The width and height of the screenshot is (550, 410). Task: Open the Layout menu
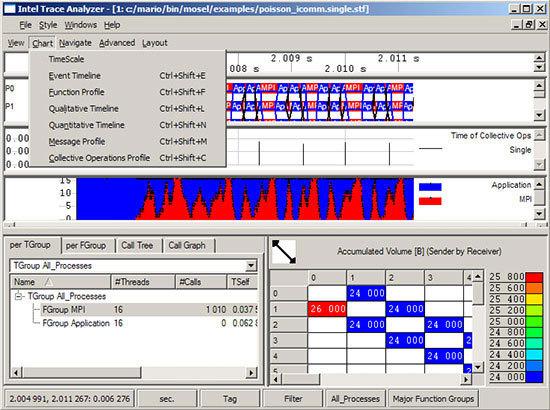point(155,43)
